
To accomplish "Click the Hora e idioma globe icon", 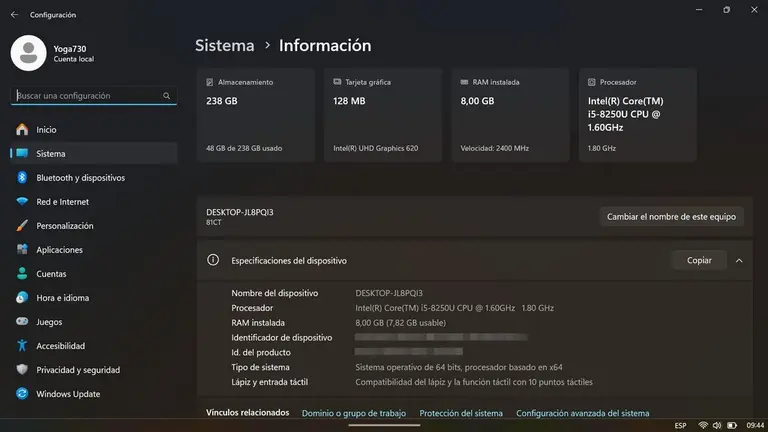I will (22, 297).
